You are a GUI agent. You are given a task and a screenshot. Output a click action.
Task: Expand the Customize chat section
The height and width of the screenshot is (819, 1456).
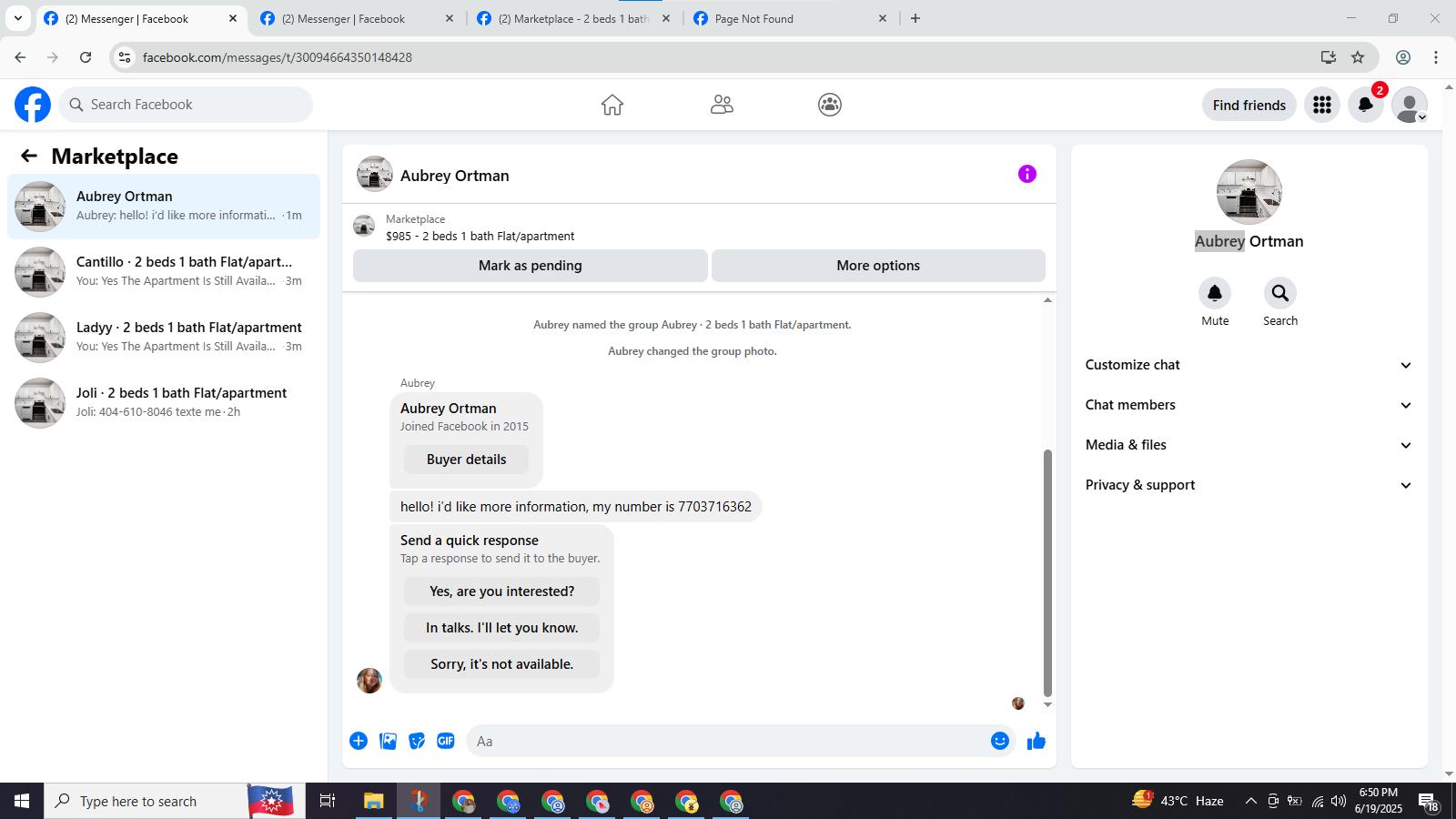pyautogui.click(x=1249, y=365)
